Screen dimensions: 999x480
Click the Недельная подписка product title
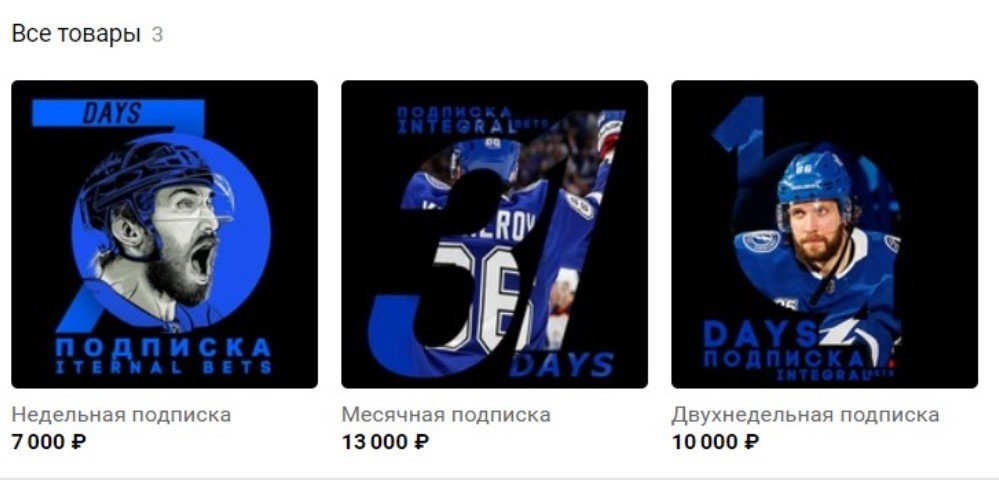pos(121,415)
